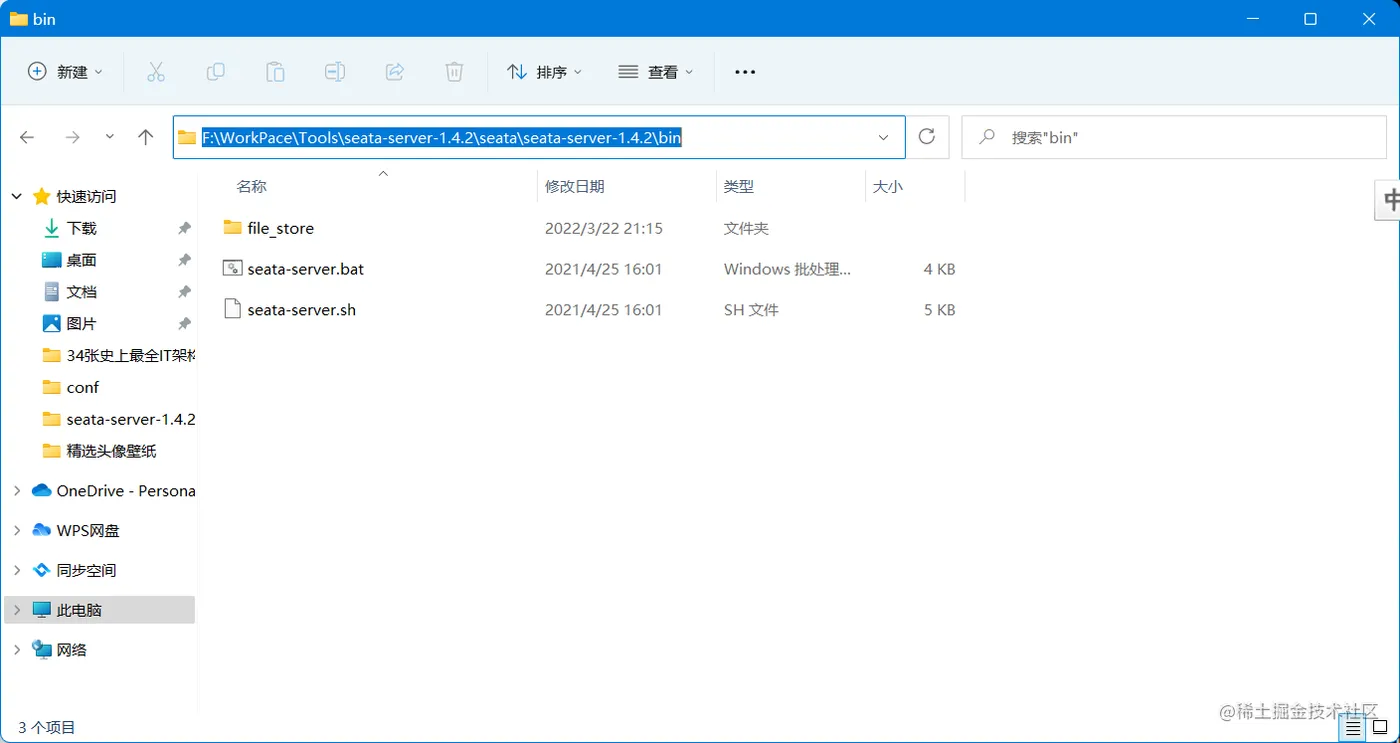The image size is (1400, 743).
Task: Unpin 桌面 using its pin icon
Action: pos(184,260)
